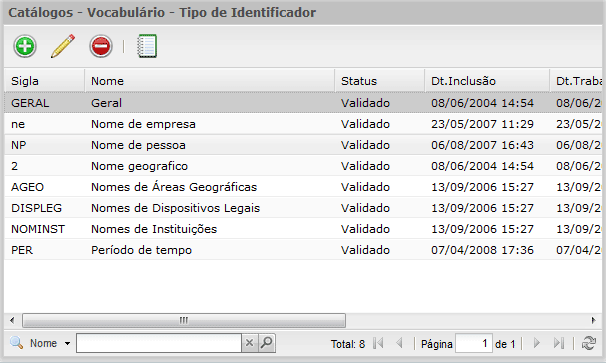This screenshot has height=363, width=606.
Task: Click the magnifier icon beside Nome filter
Action: (16, 343)
